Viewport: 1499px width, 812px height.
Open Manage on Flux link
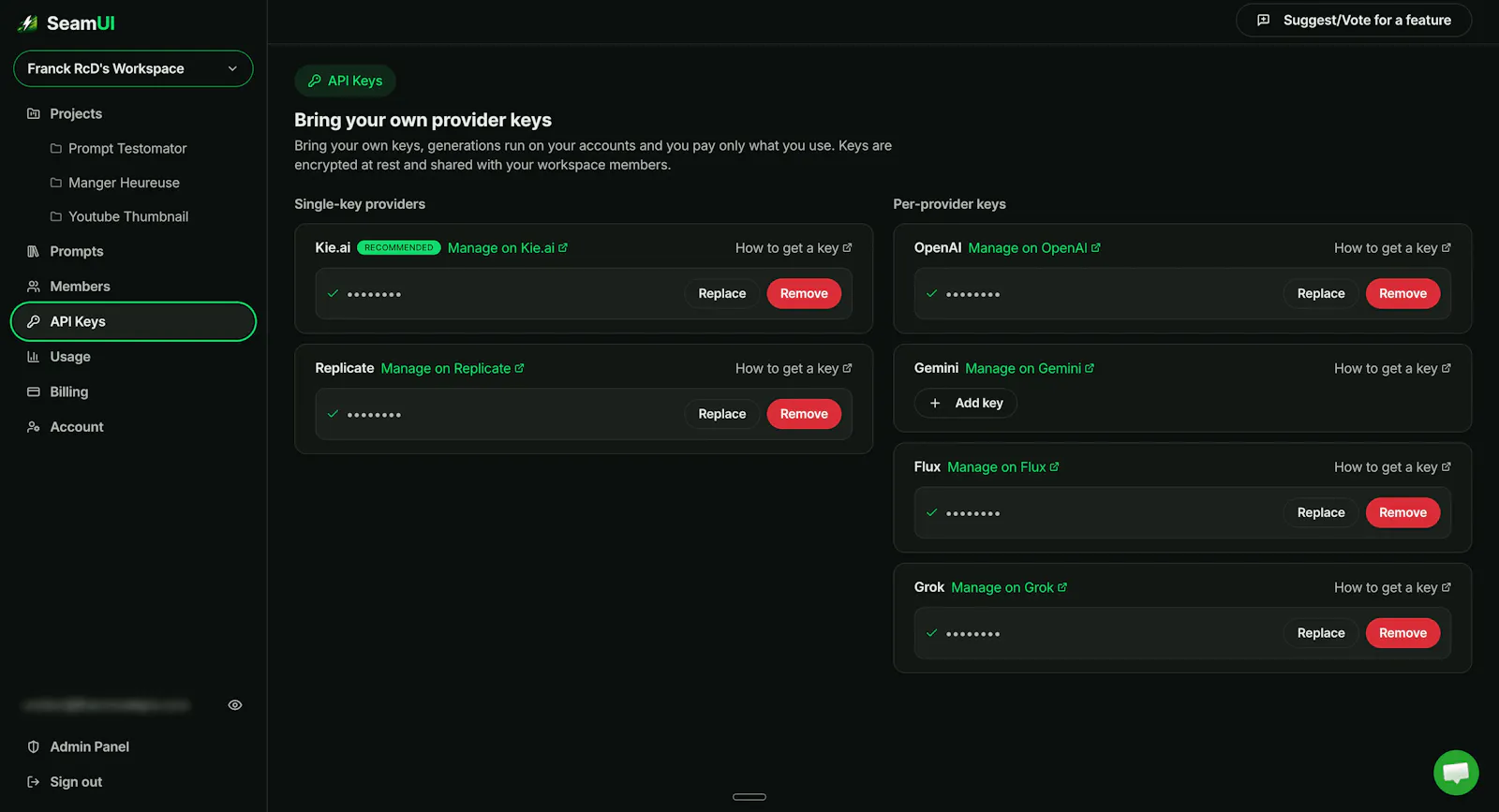[1003, 466]
